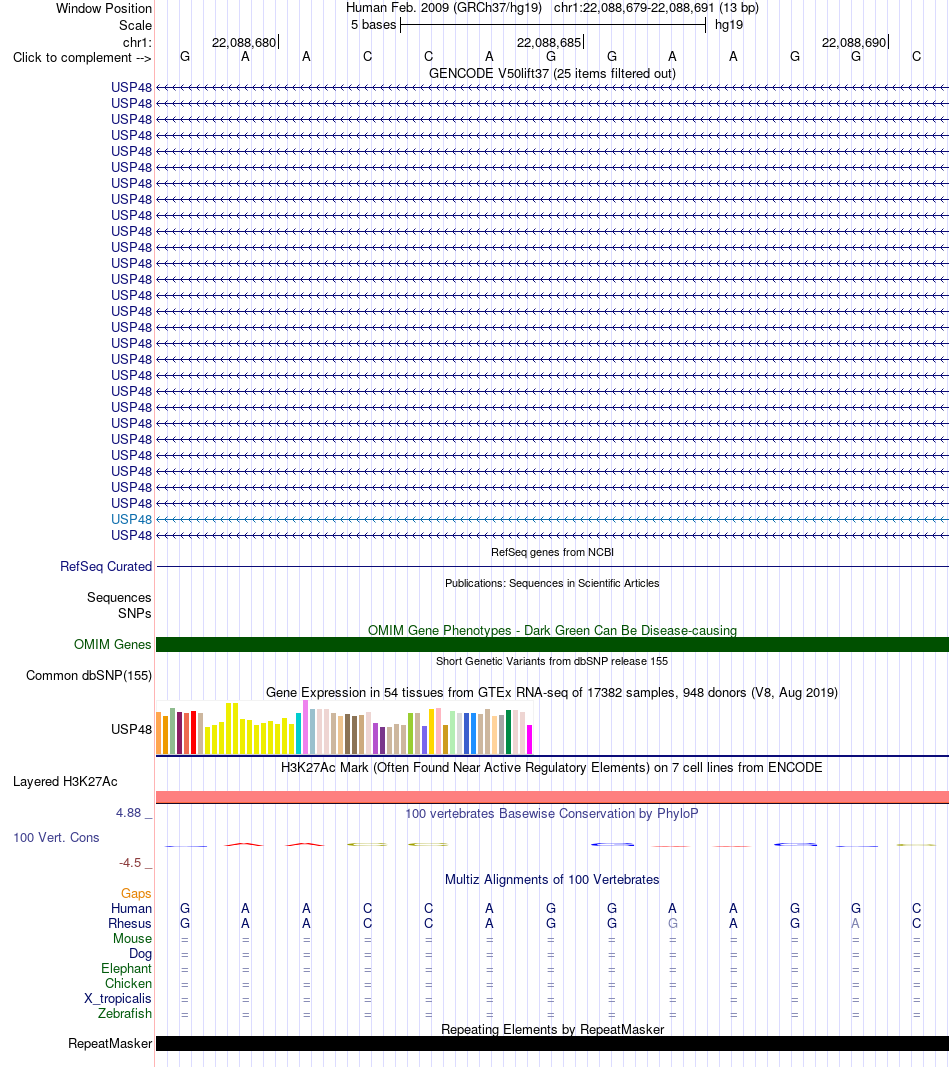Viewport: 950px width, 1067px height.
Task: Click the PhyloP maximum value 4.88
Action: click(x=128, y=812)
